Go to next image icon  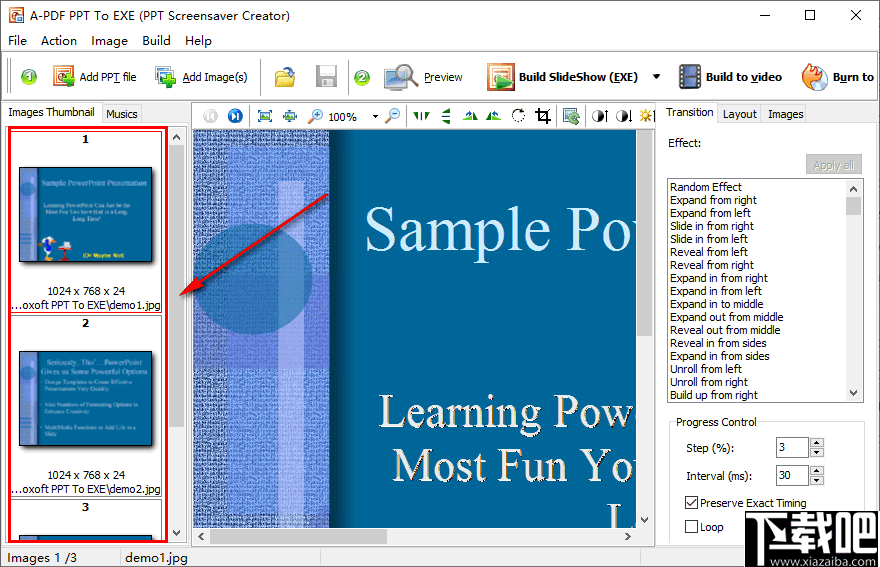[x=235, y=116]
